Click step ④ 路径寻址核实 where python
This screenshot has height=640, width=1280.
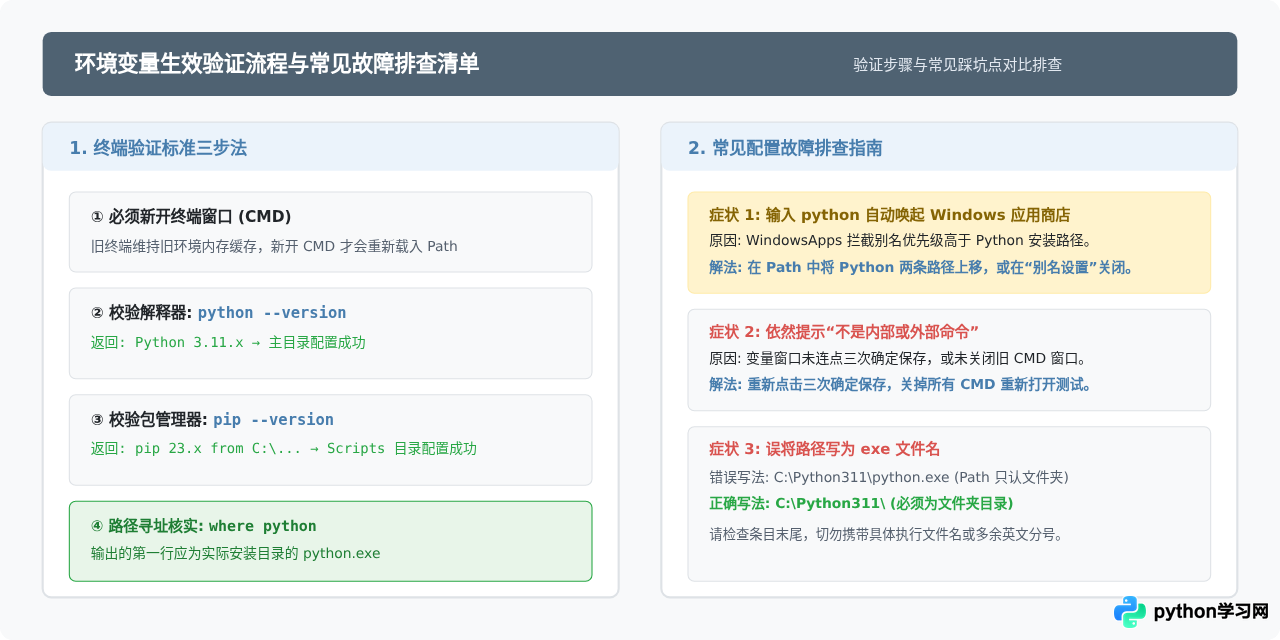(x=203, y=525)
